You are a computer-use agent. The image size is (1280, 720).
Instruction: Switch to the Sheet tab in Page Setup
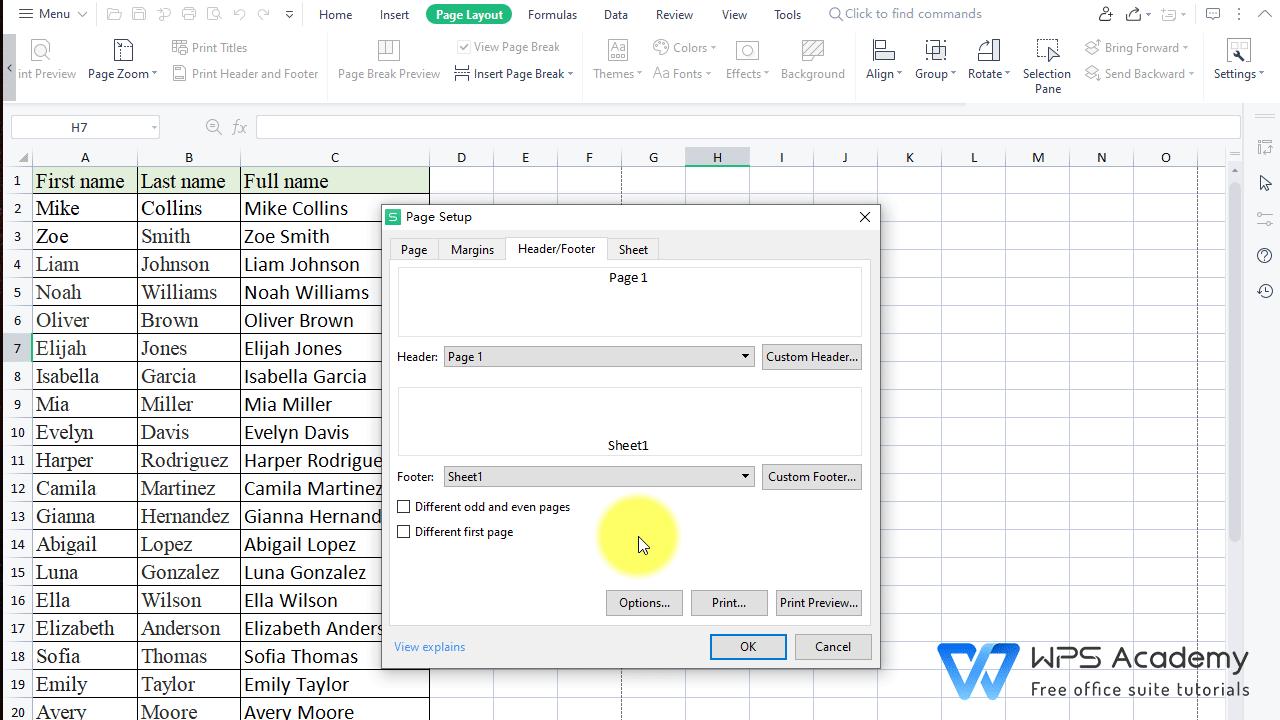[632, 249]
